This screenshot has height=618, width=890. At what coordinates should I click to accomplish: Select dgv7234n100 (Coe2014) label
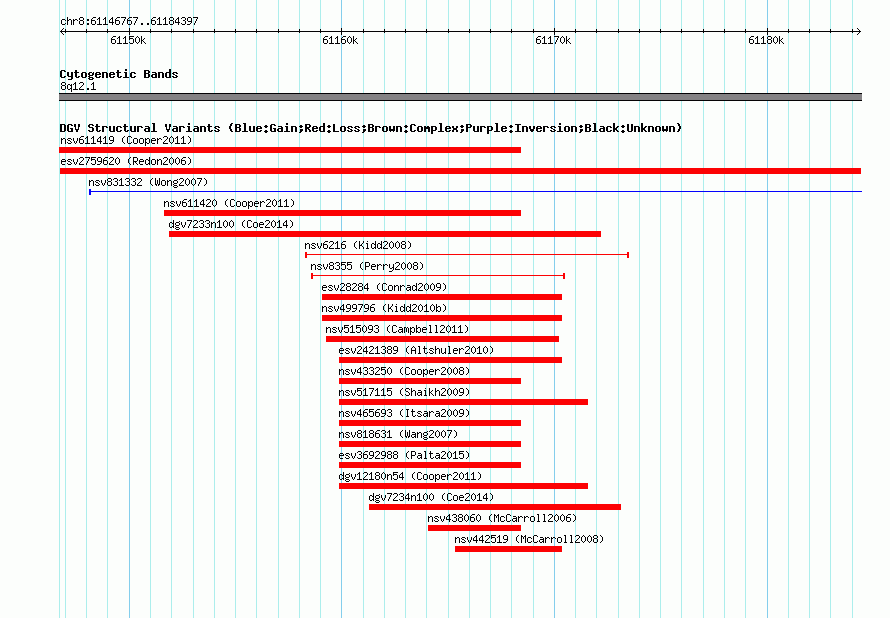tap(431, 497)
